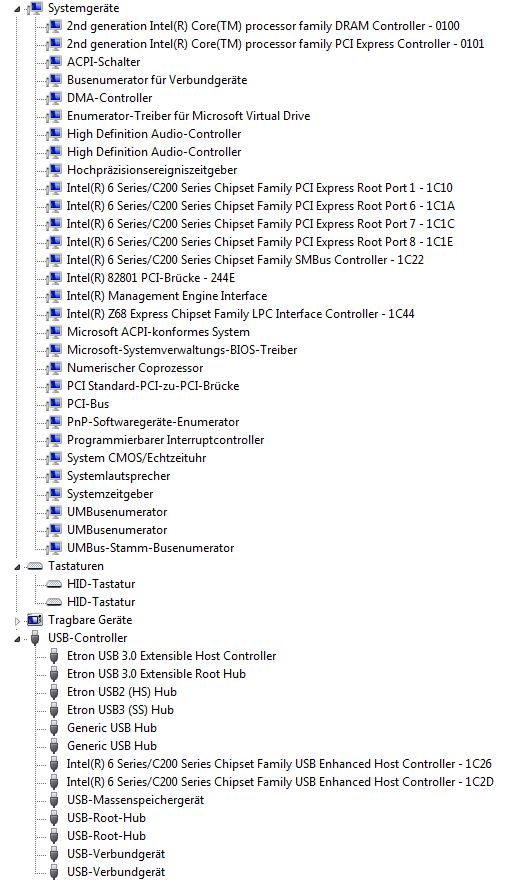Screen dimensions: 519x882
Task: Click the Etron USB2 (HS) Hub icon
Action: pos(54,692)
